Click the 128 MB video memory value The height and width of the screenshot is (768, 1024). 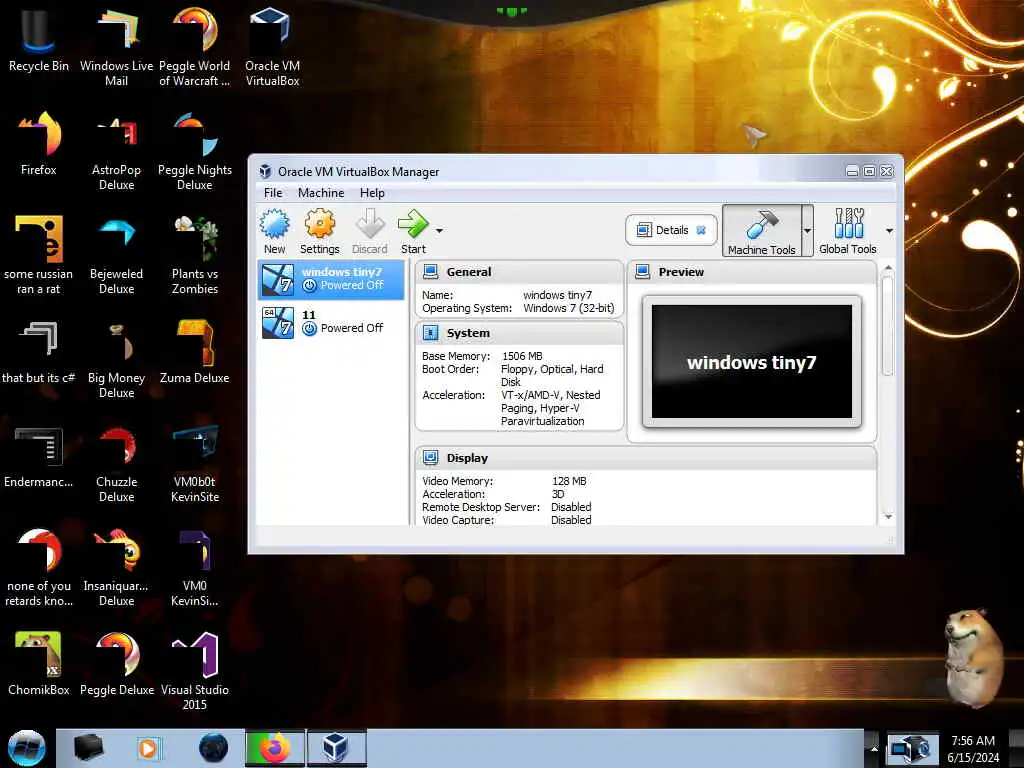tap(569, 481)
